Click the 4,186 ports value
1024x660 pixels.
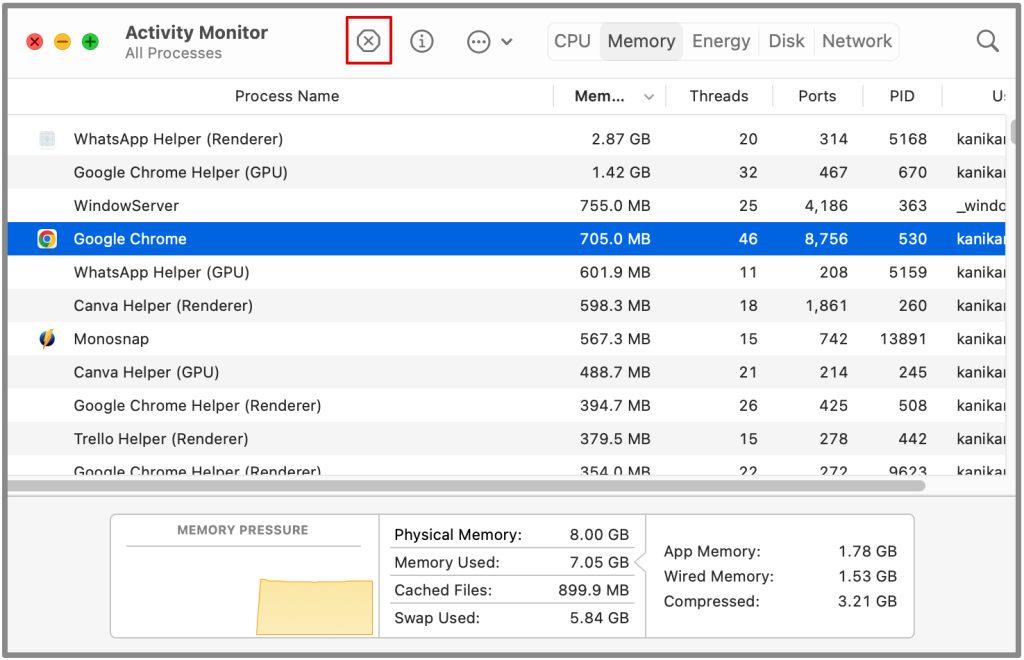[x=826, y=206]
